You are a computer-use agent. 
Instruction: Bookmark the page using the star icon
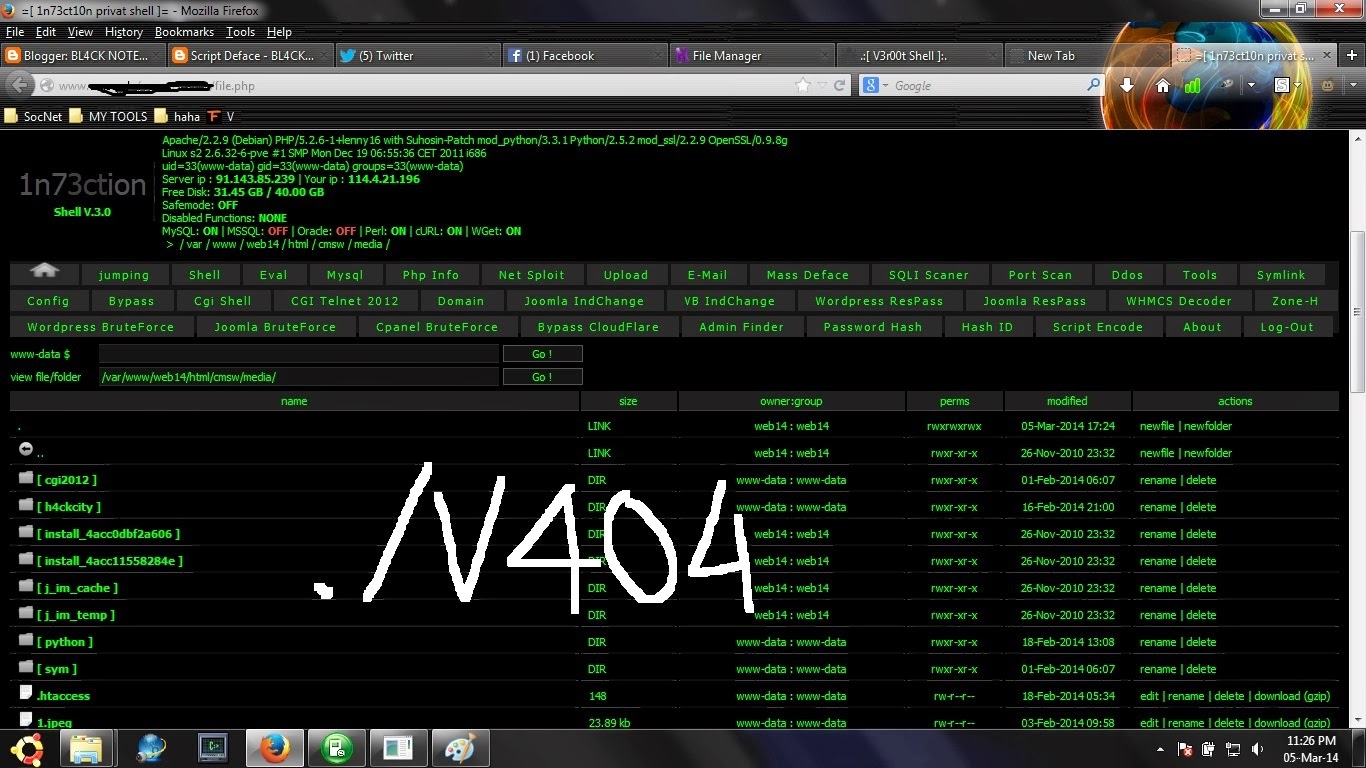tap(803, 85)
